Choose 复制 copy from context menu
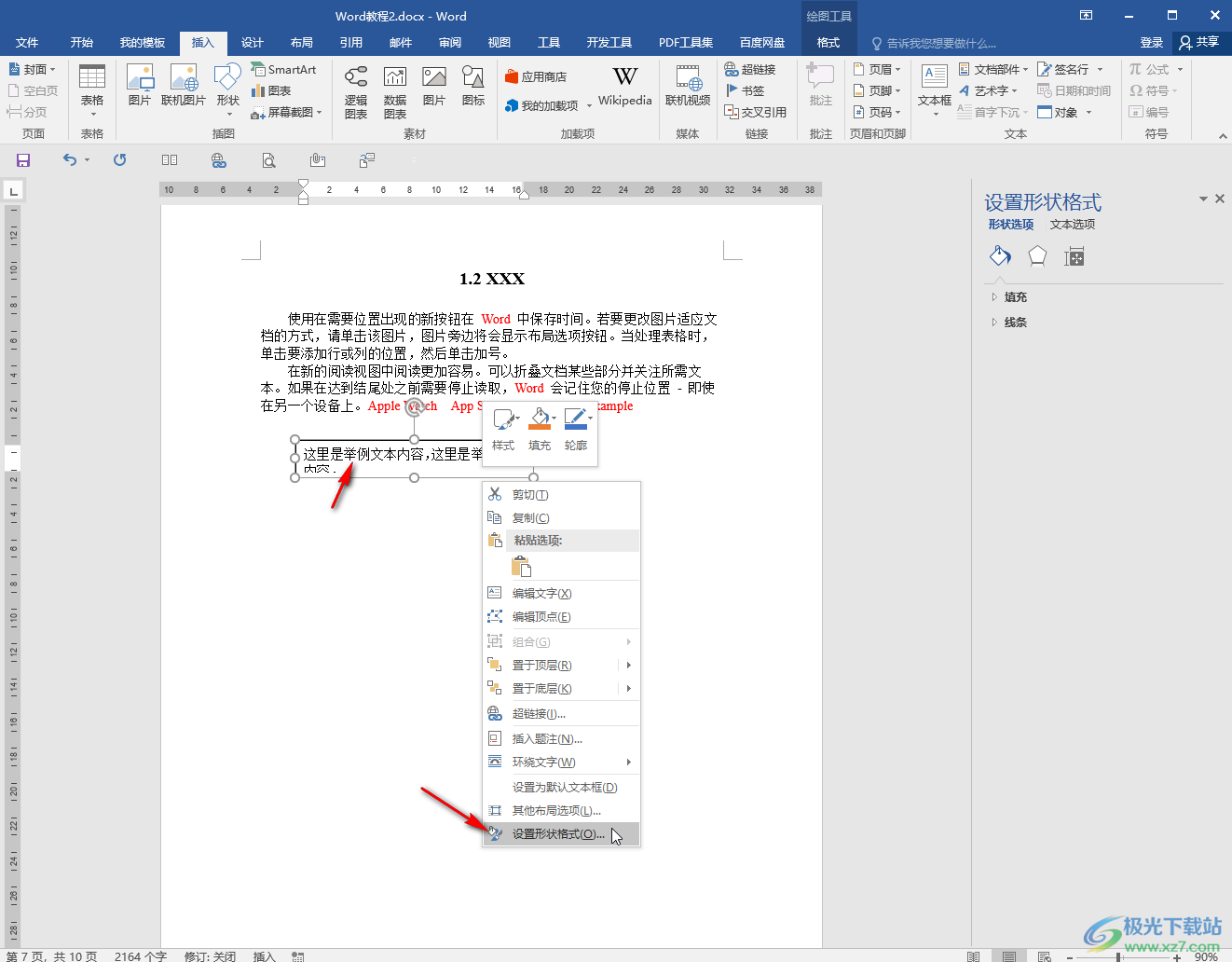 coord(562,518)
